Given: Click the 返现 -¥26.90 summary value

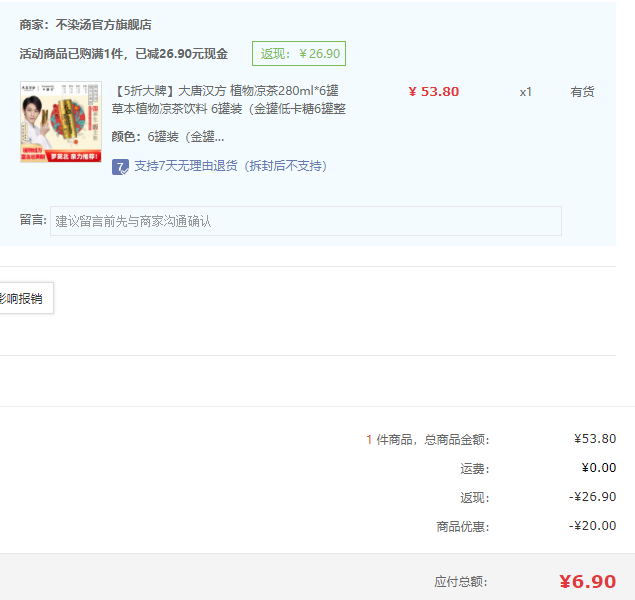Looking at the screenshot, I should pos(593,497).
